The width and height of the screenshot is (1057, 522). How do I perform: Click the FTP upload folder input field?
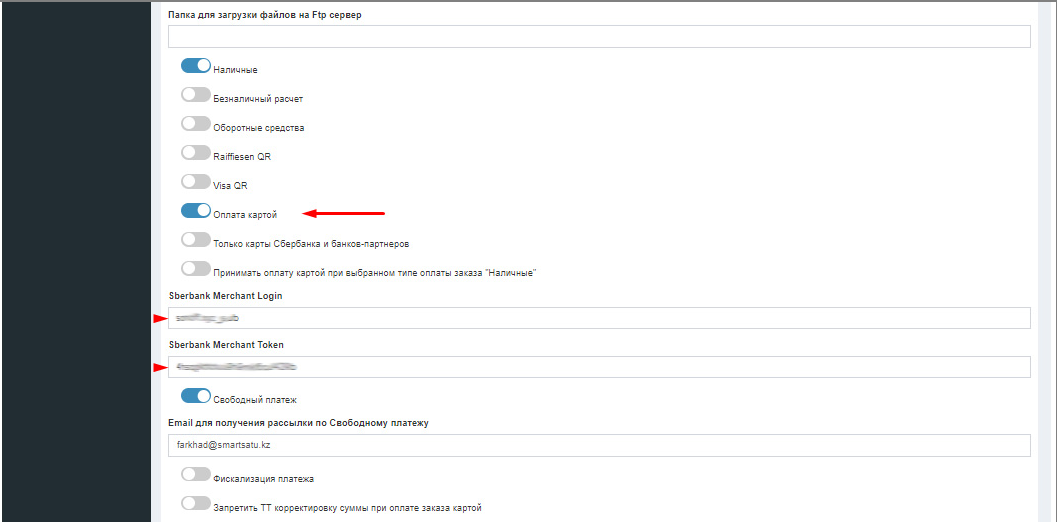click(x=598, y=37)
